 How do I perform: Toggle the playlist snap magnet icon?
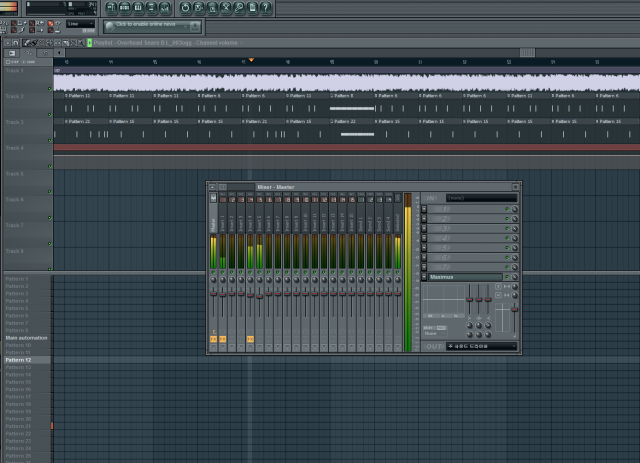click(16, 43)
